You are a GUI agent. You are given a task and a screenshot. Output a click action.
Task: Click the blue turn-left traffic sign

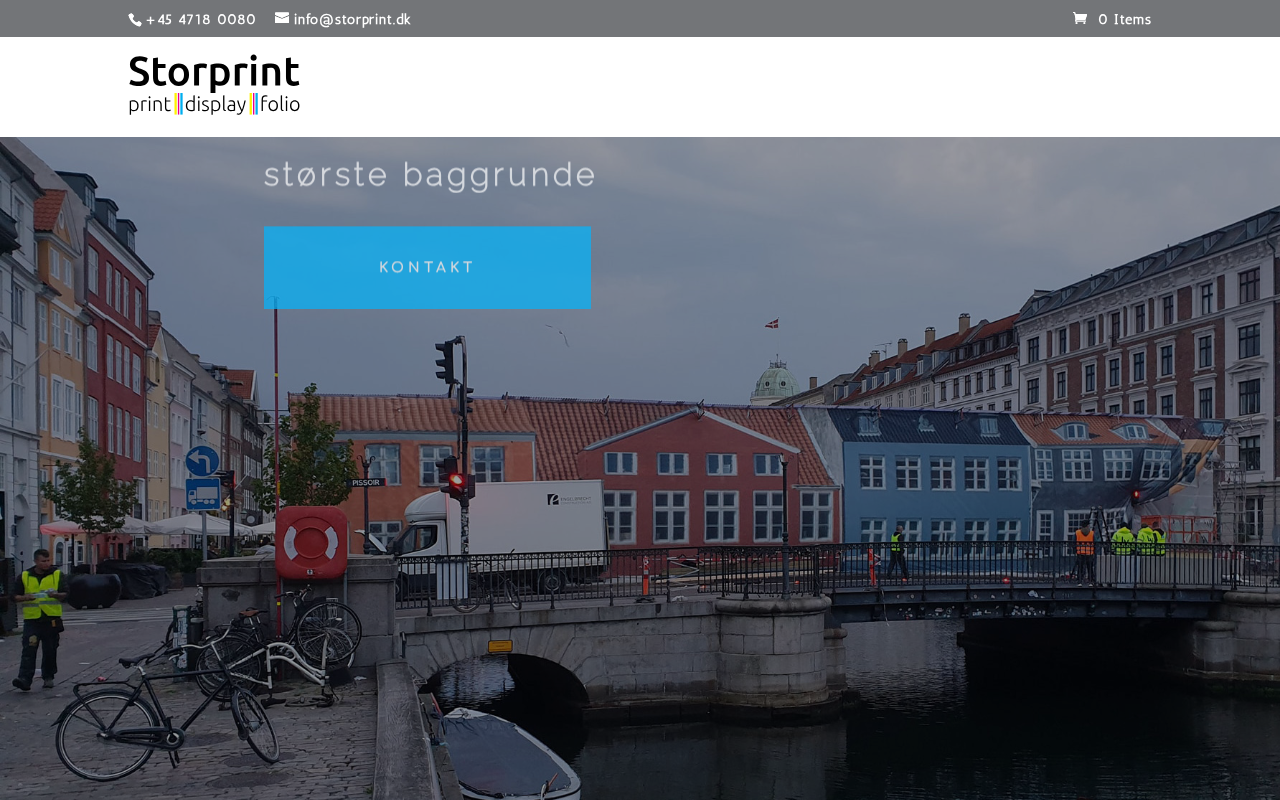click(x=202, y=461)
